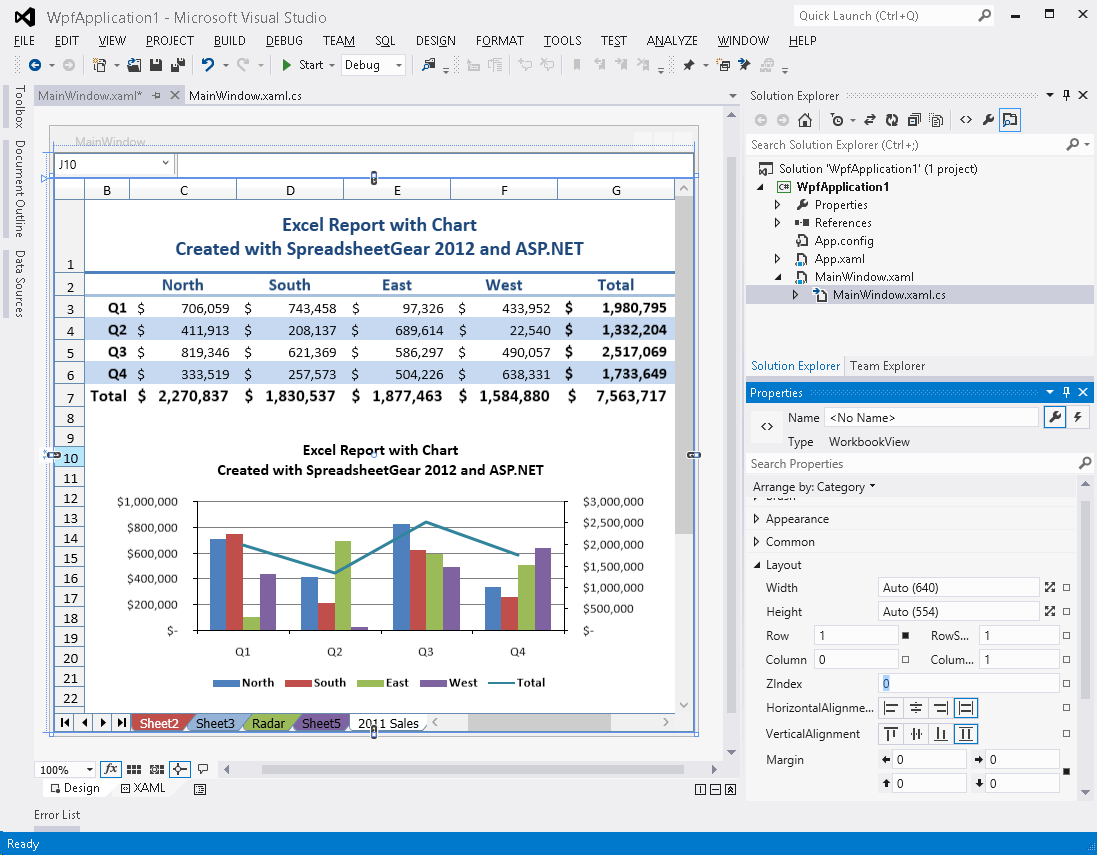1097x855 pixels.
Task: Open View Code from Solution Explorer toolbar
Action: pyautogui.click(x=965, y=119)
